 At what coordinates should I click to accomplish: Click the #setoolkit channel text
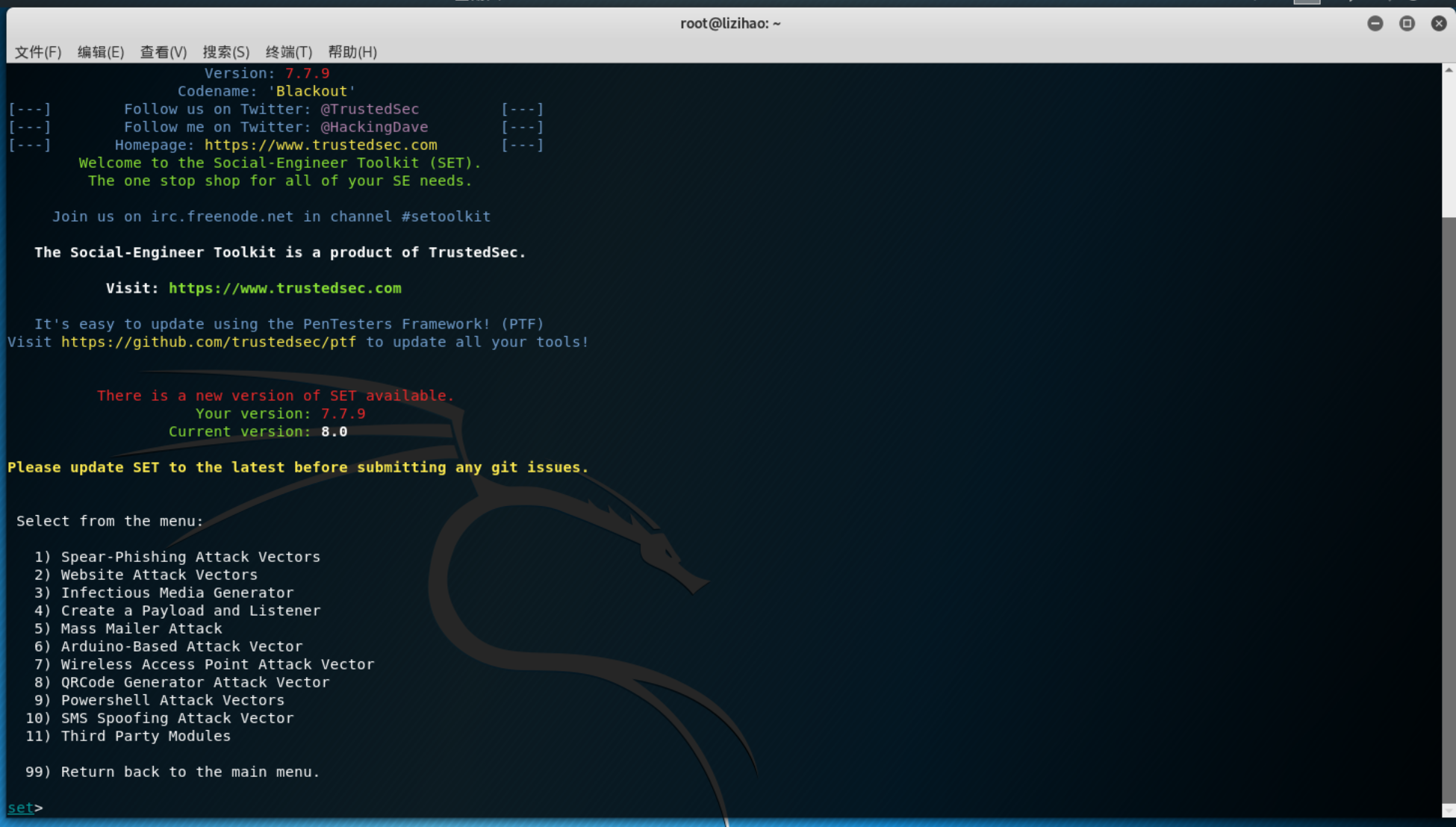pos(447,216)
